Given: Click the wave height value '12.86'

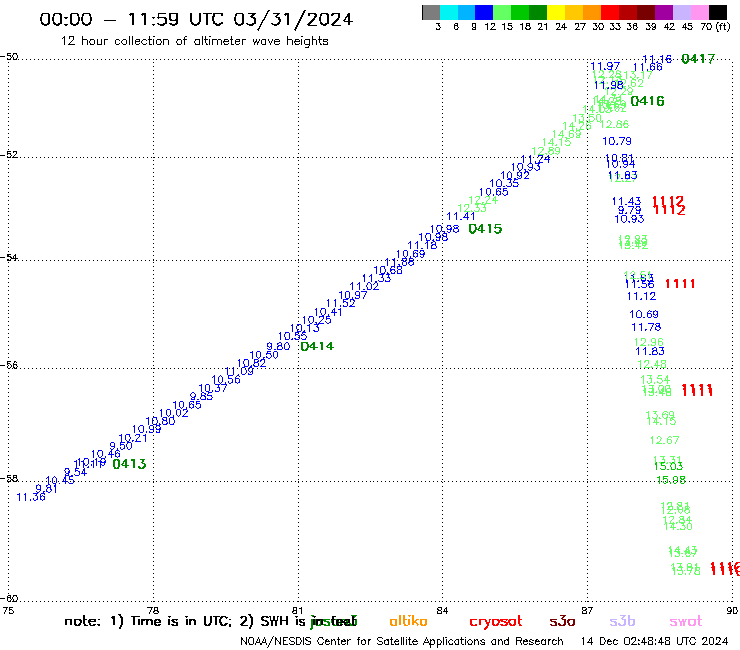Looking at the screenshot, I should click(614, 125).
